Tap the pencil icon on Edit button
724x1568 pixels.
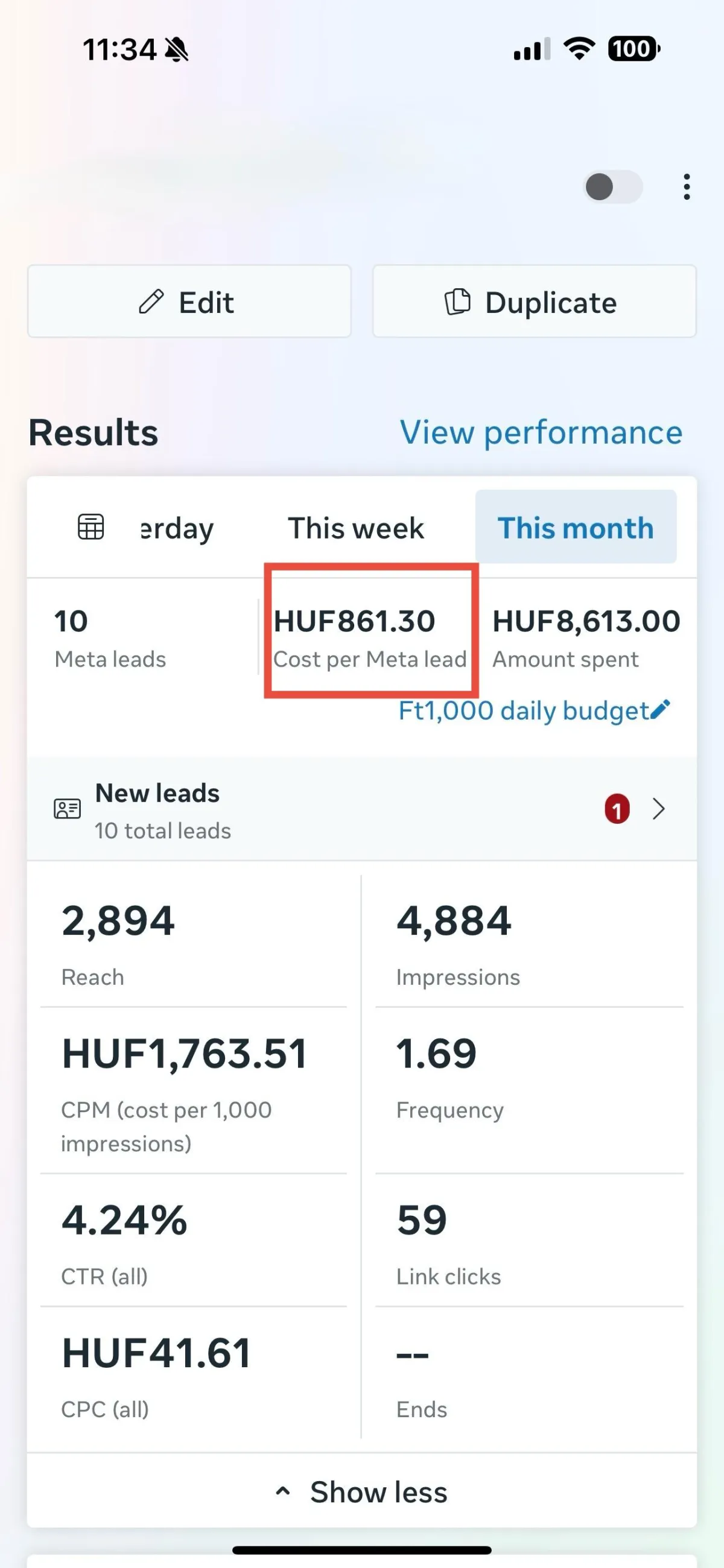pyautogui.click(x=151, y=302)
